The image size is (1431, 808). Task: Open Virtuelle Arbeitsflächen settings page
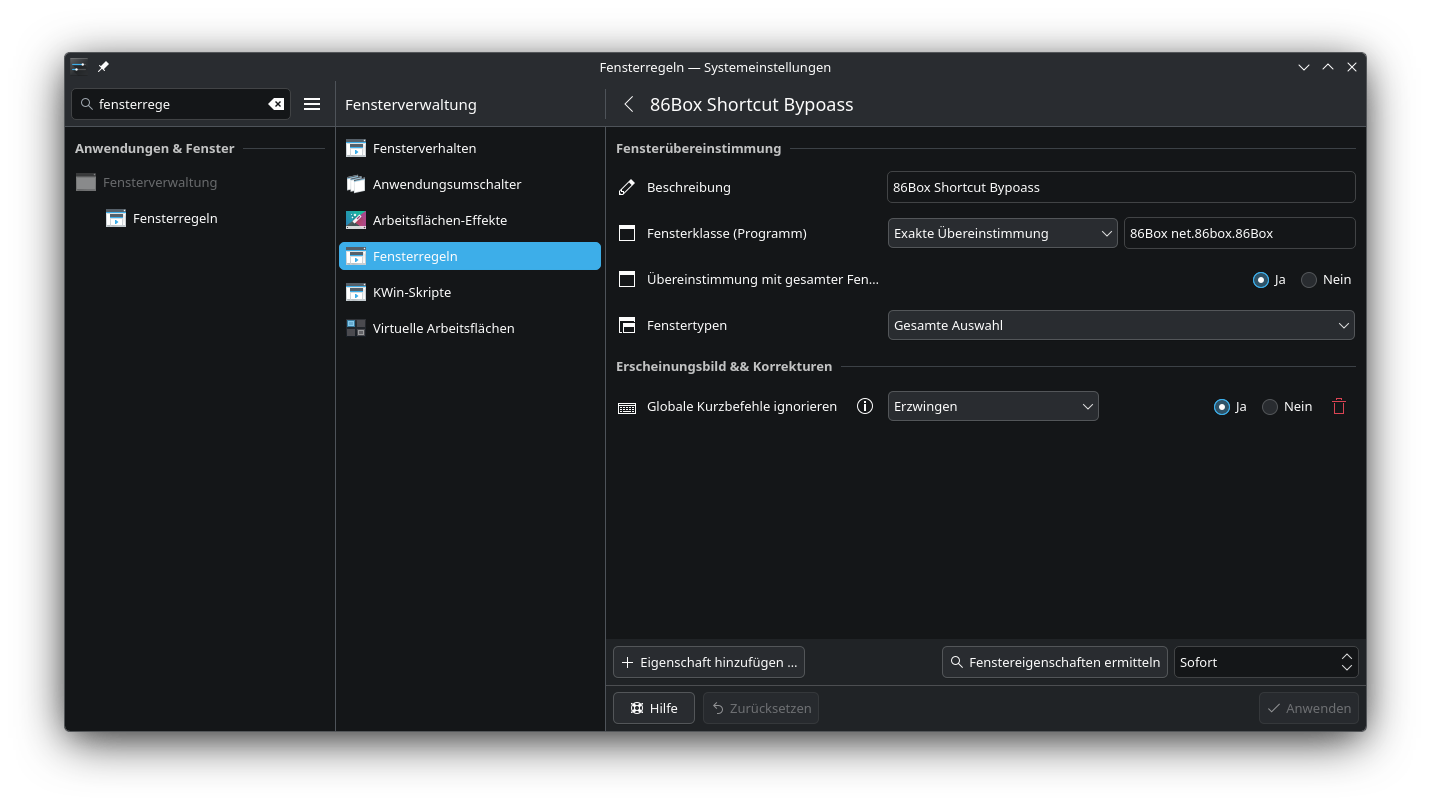[x=470, y=328]
